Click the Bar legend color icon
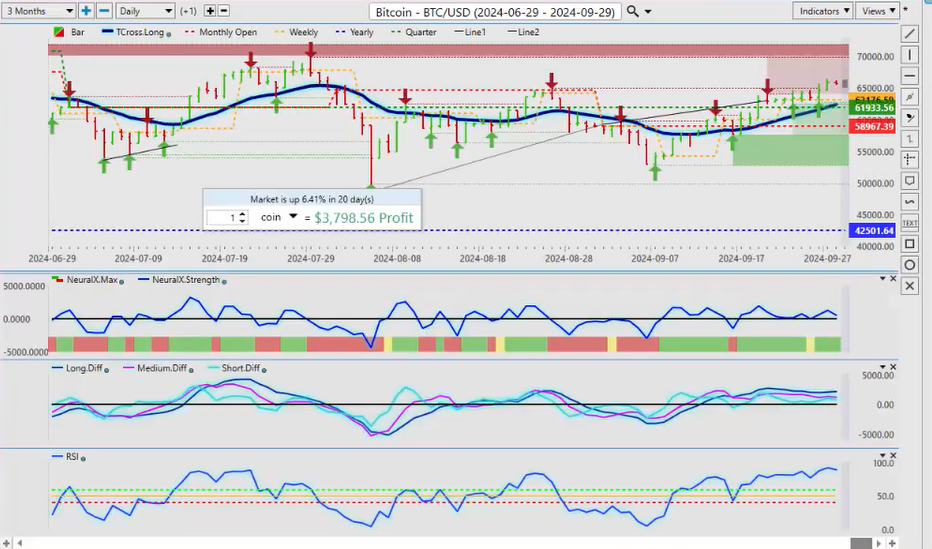This screenshot has height=549, width=932. click(x=58, y=32)
